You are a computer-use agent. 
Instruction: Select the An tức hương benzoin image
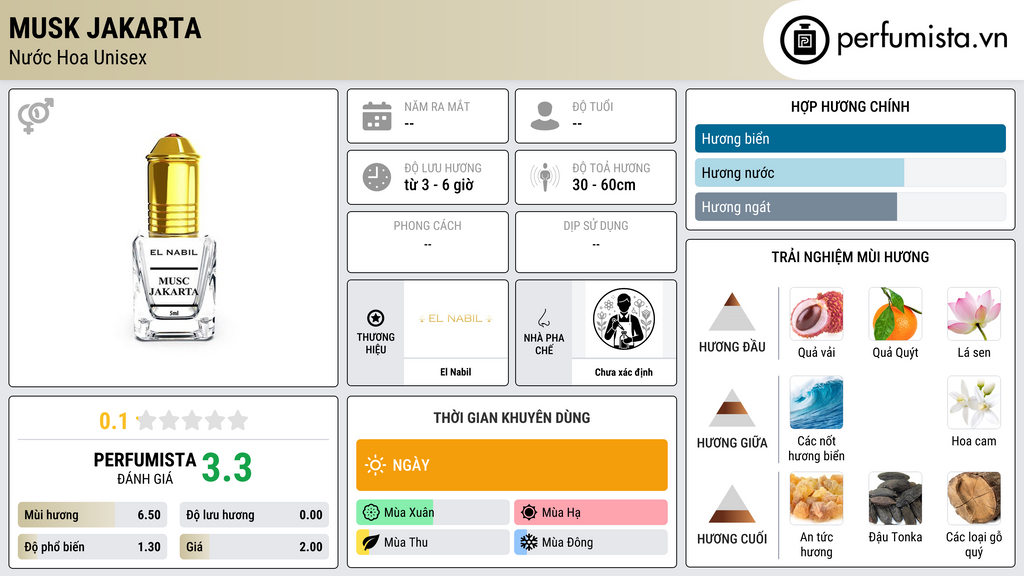pos(816,498)
